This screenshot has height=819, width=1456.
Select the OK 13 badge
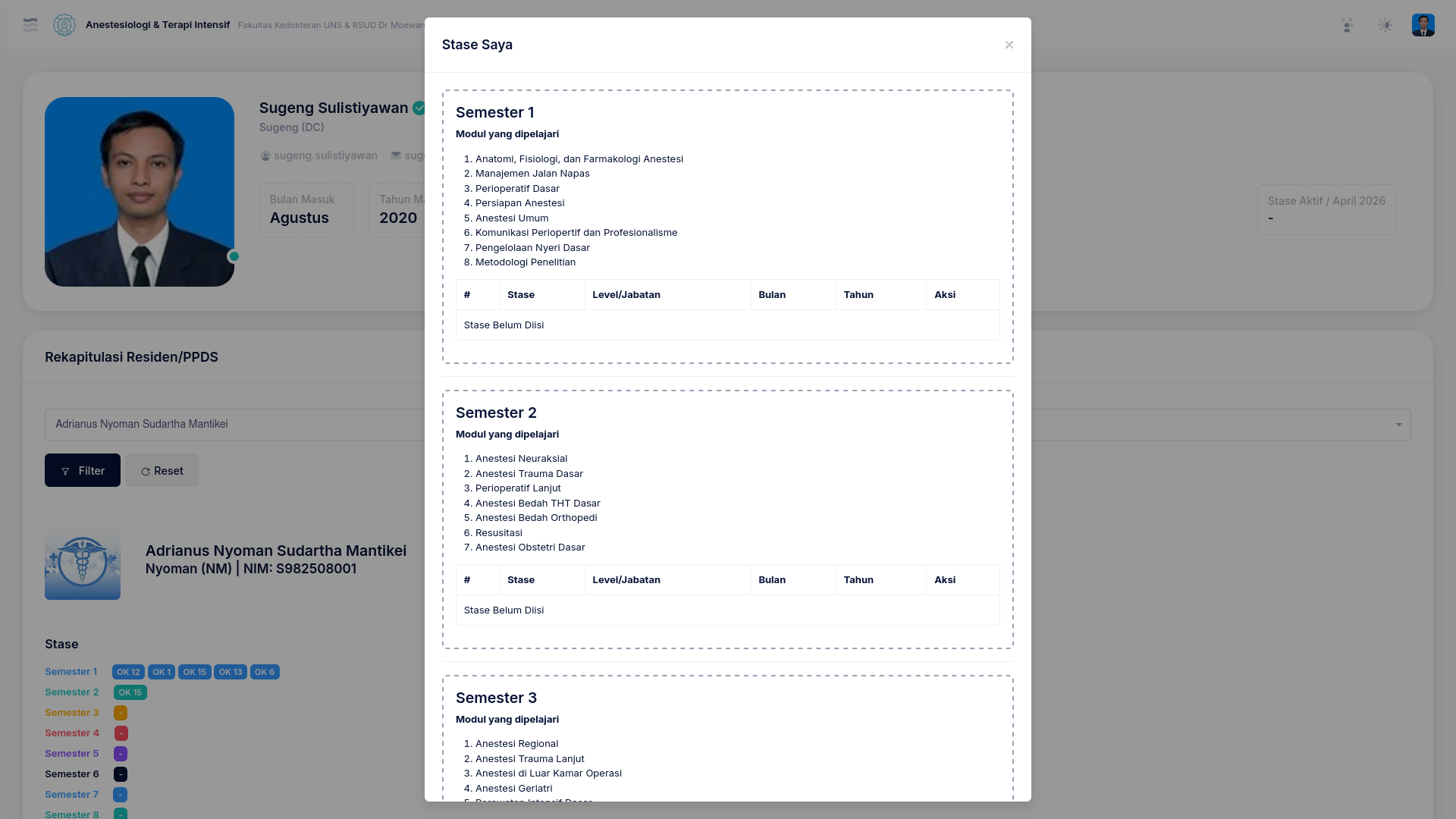point(231,672)
